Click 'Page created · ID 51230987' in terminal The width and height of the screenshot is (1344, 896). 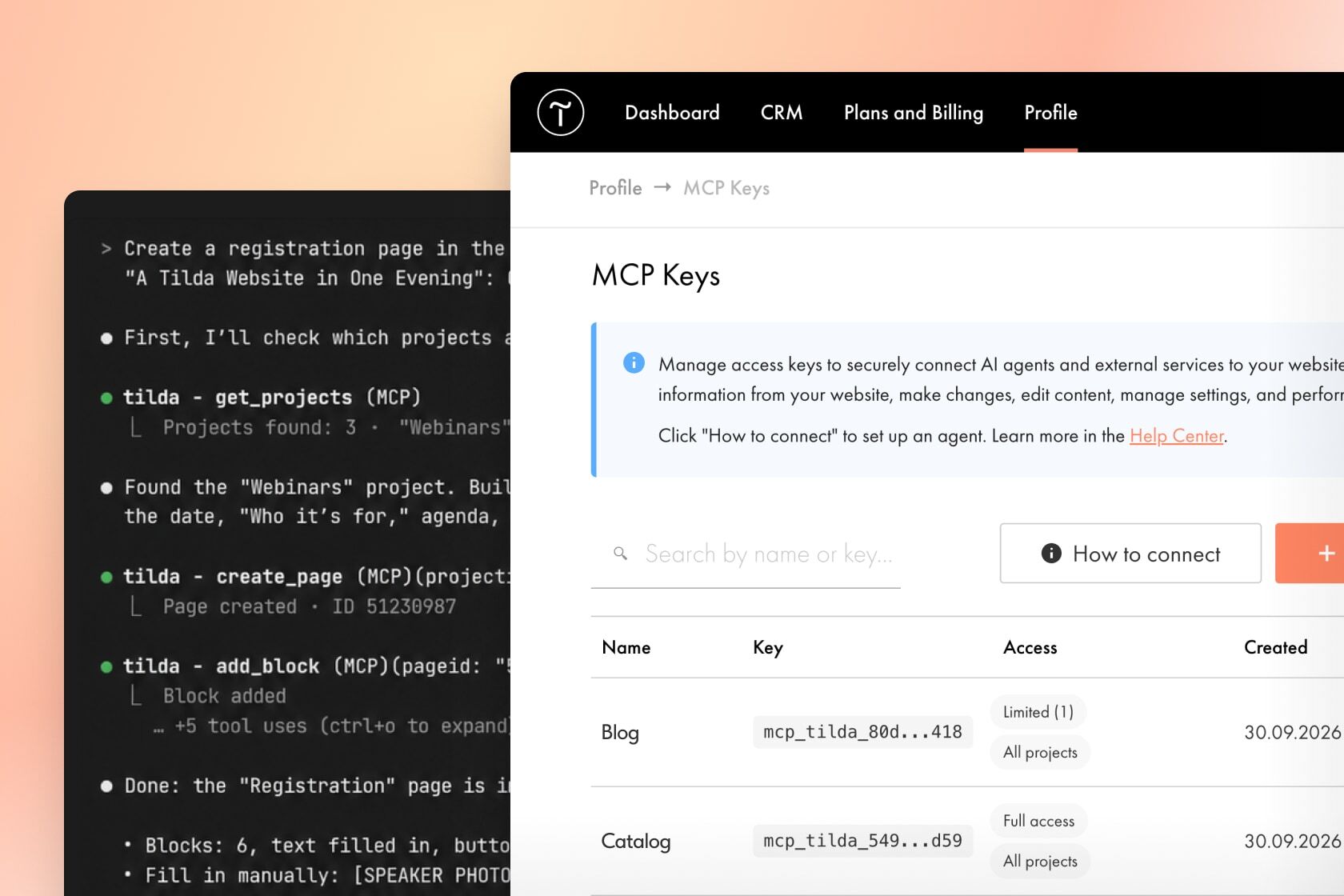[309, 606]
